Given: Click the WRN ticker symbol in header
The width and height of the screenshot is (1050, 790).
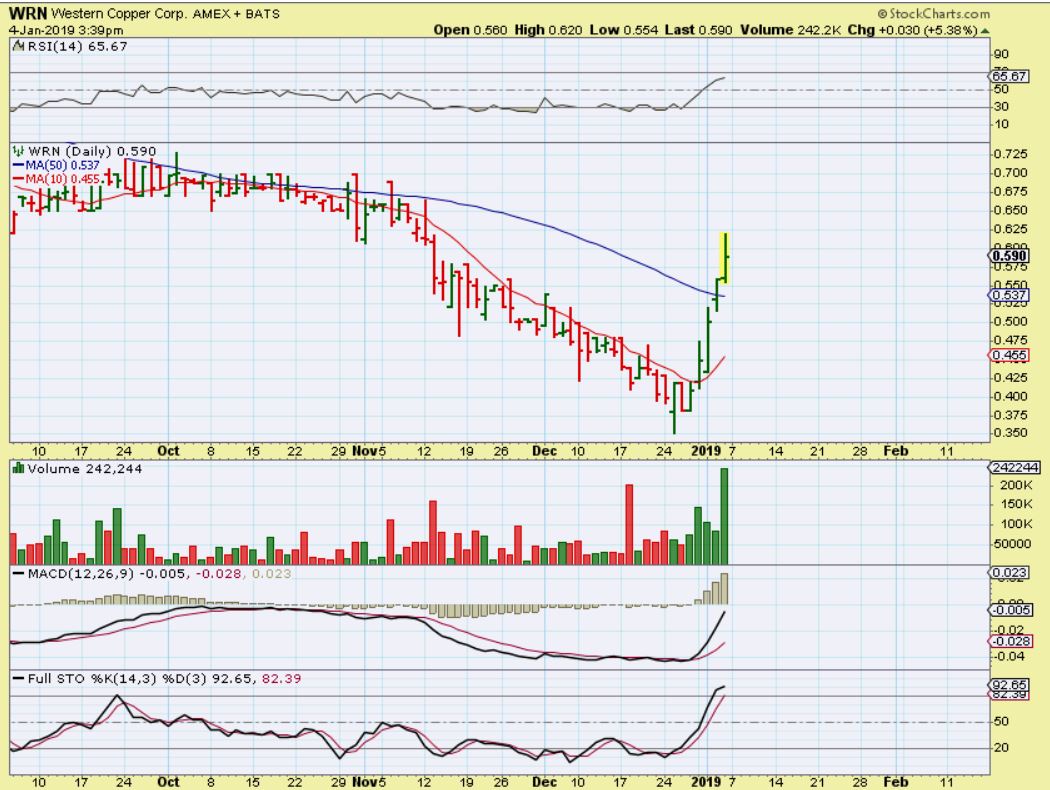Looking at the screenshot, I should [x=25, y=14].
